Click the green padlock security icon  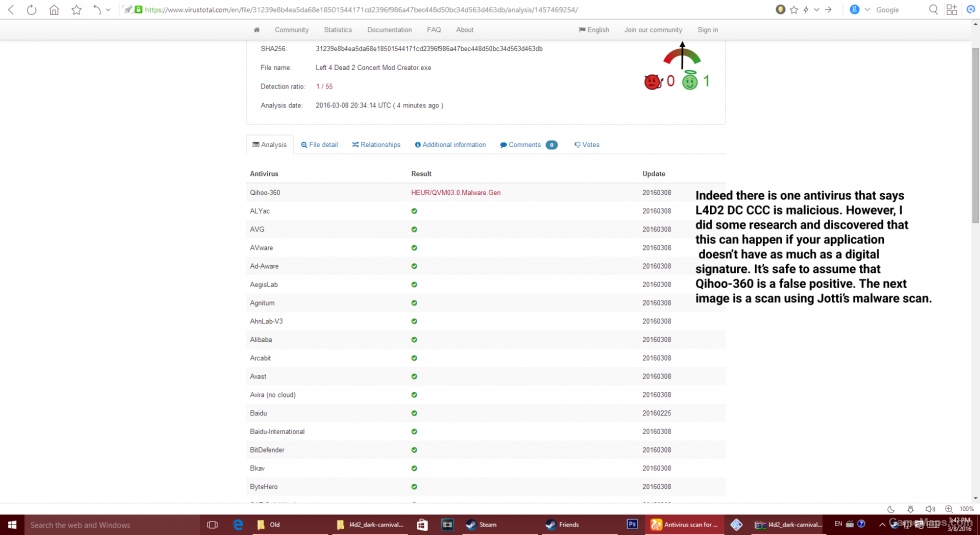[x=139, y=10]
